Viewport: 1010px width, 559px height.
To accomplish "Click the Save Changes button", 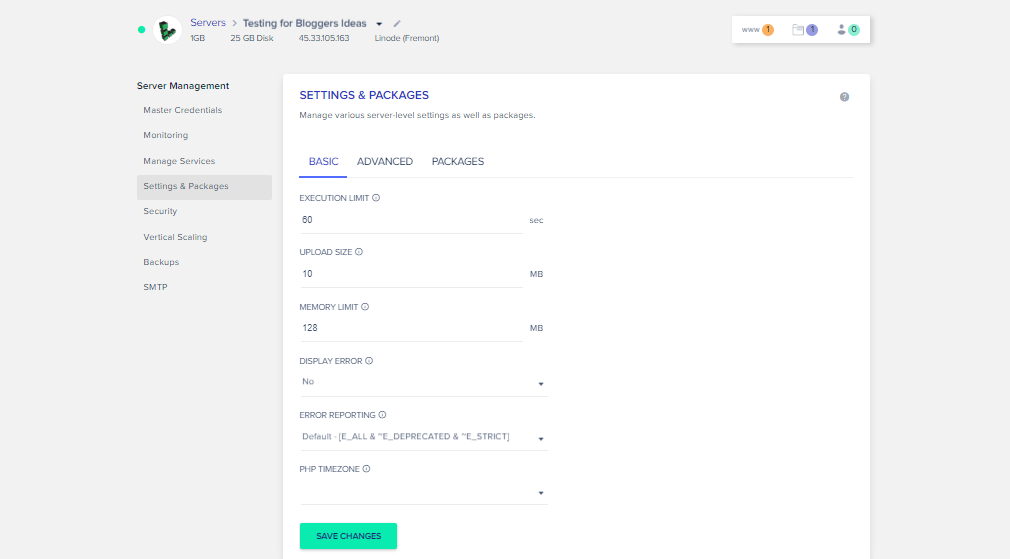I will click(x=348, y=536).
